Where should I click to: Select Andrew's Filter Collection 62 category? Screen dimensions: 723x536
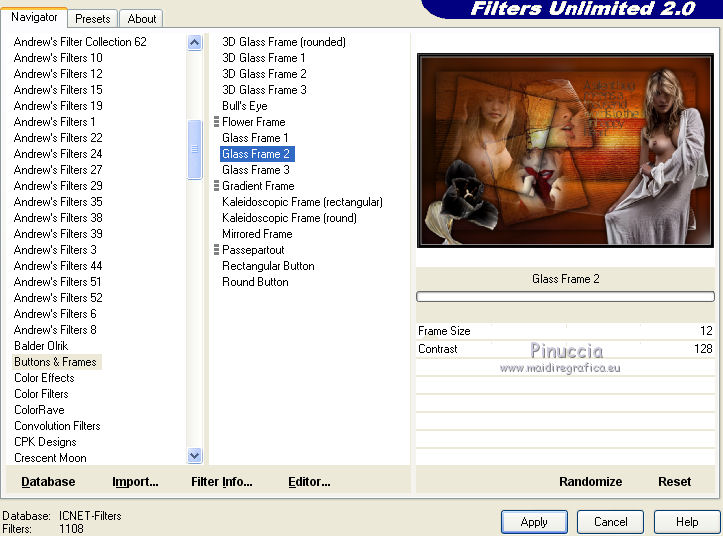click(x=80, y=42)
